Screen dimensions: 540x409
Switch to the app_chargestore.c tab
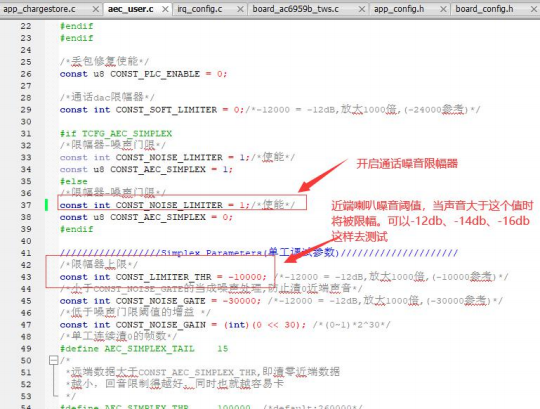click(x=39, y=9)
